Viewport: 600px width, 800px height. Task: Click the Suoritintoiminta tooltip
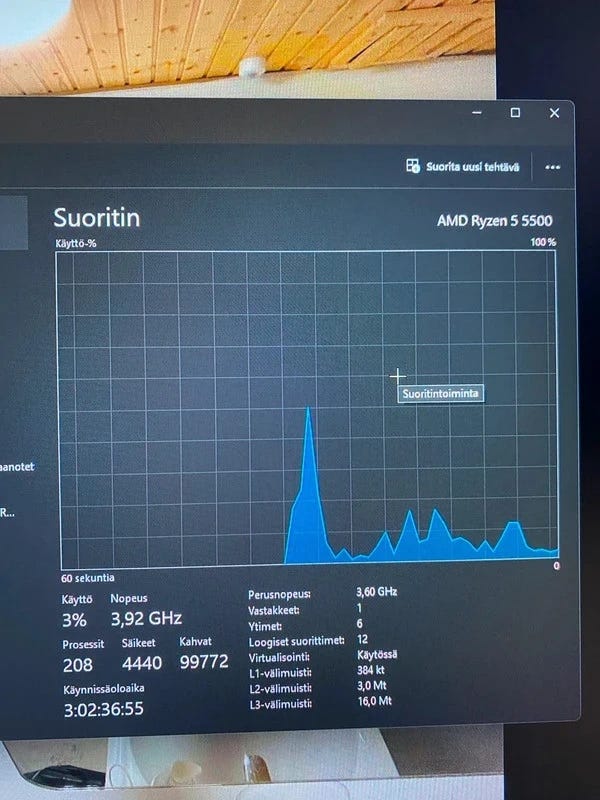[440, 393]
